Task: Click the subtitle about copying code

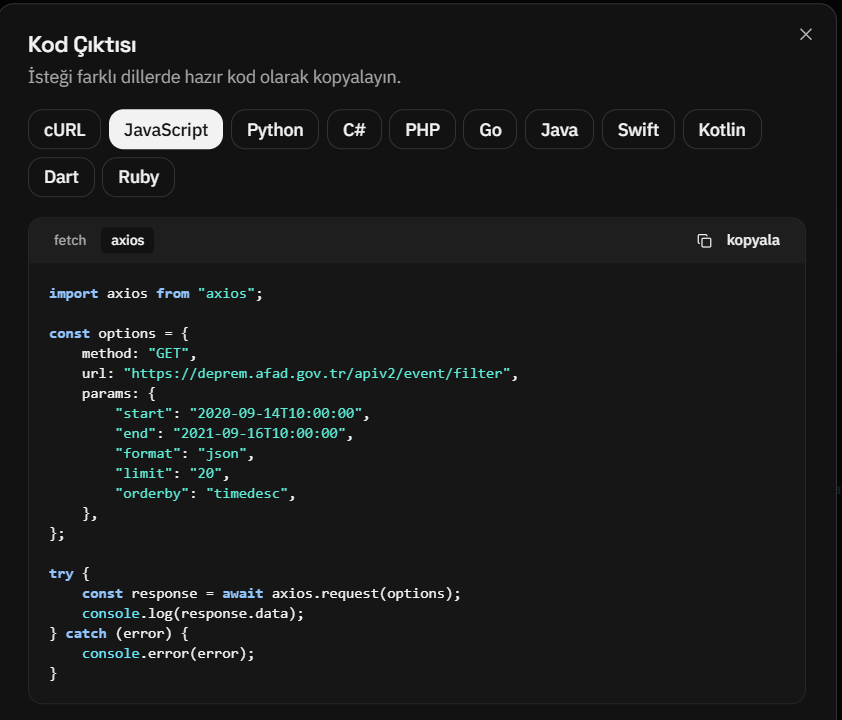Action: 214,77
